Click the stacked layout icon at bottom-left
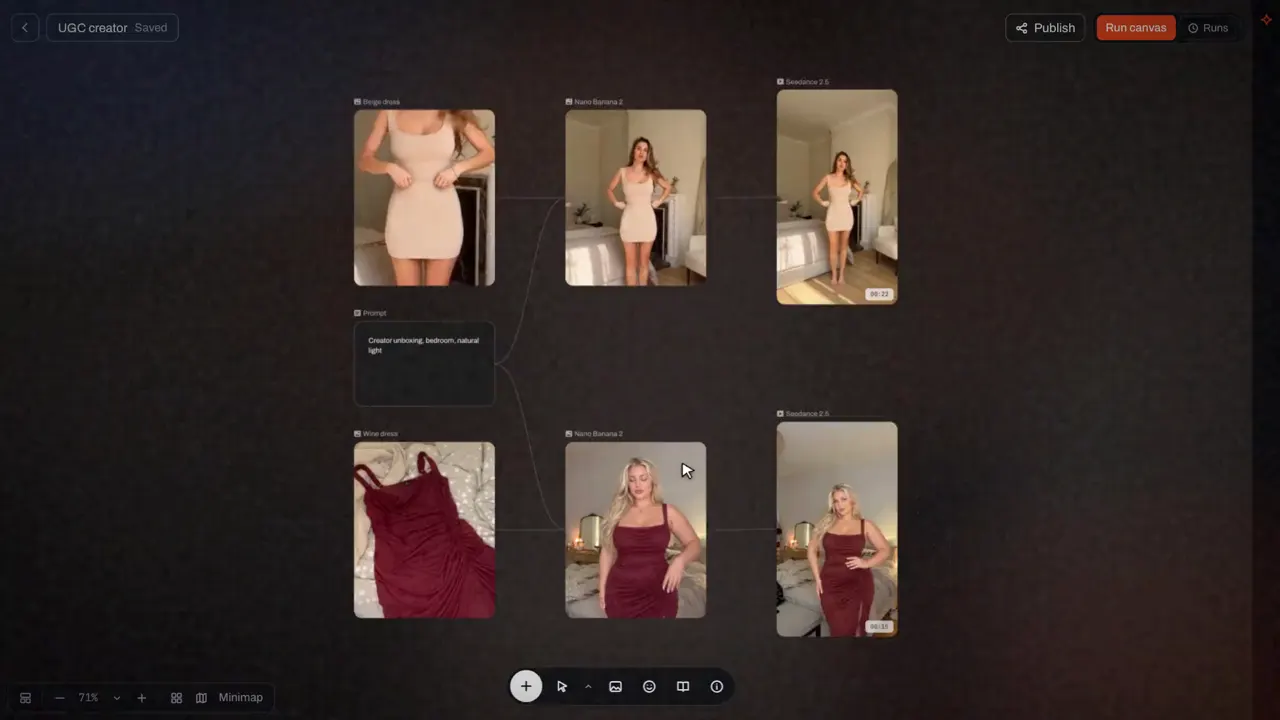1280x720 pixels. (26, 698)
